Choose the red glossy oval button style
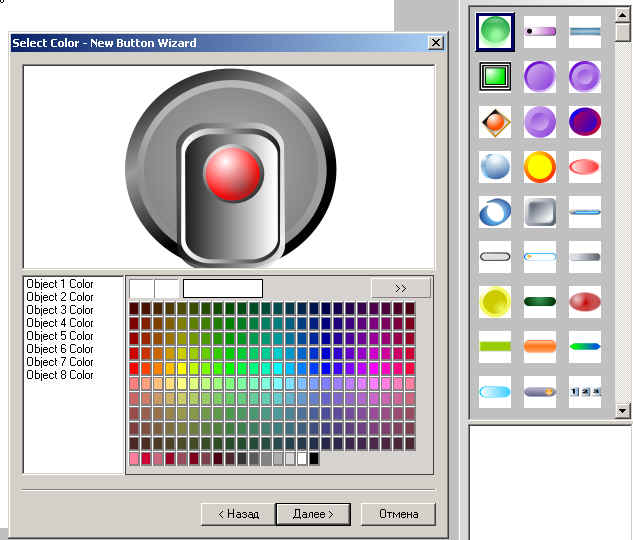 pos(585,166)
